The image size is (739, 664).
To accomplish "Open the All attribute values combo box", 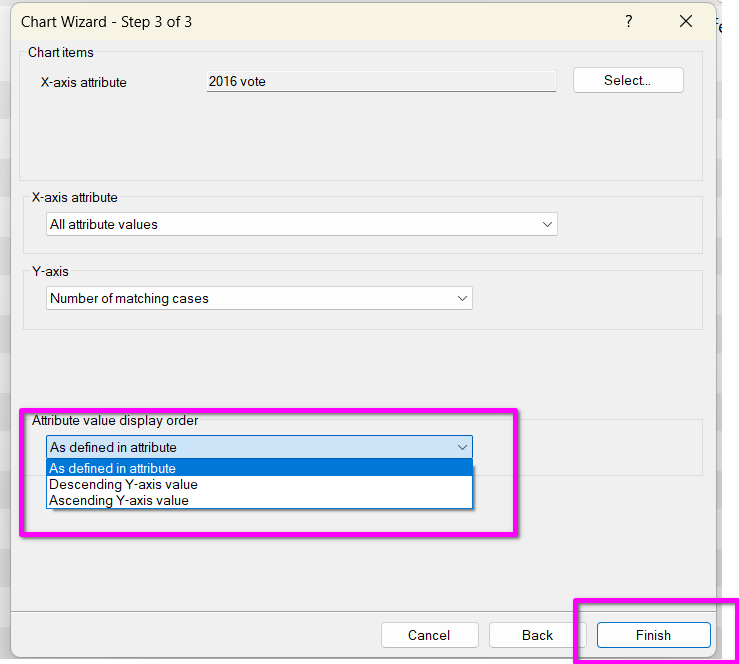I will click(300, 225).
